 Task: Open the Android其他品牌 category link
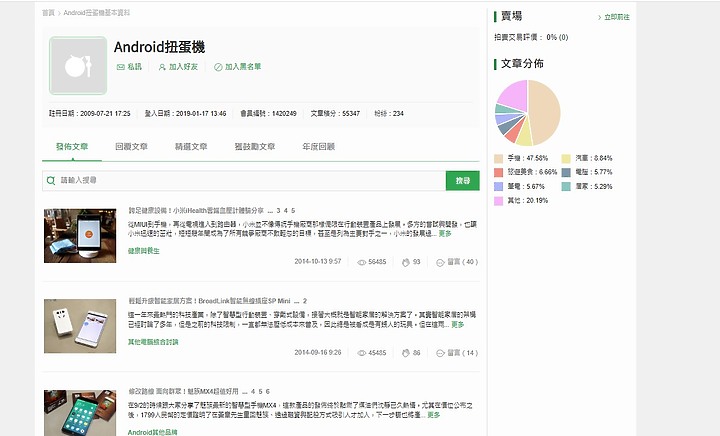click(152, 432)
